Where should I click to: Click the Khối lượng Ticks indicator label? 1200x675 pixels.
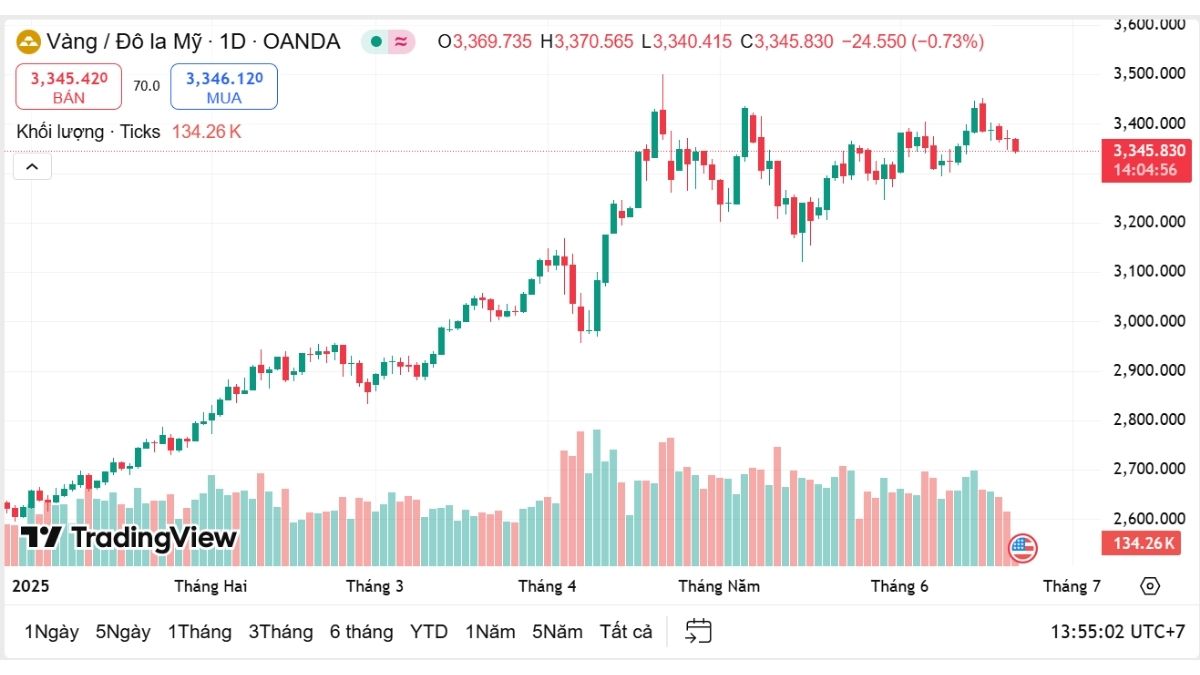[89, 131]
